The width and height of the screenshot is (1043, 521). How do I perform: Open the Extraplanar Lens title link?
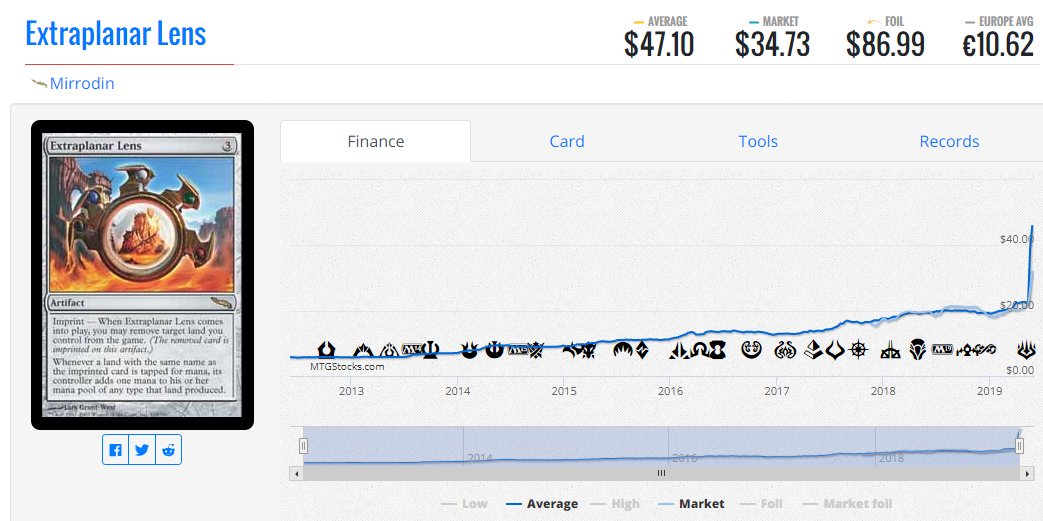pos(116,33)
